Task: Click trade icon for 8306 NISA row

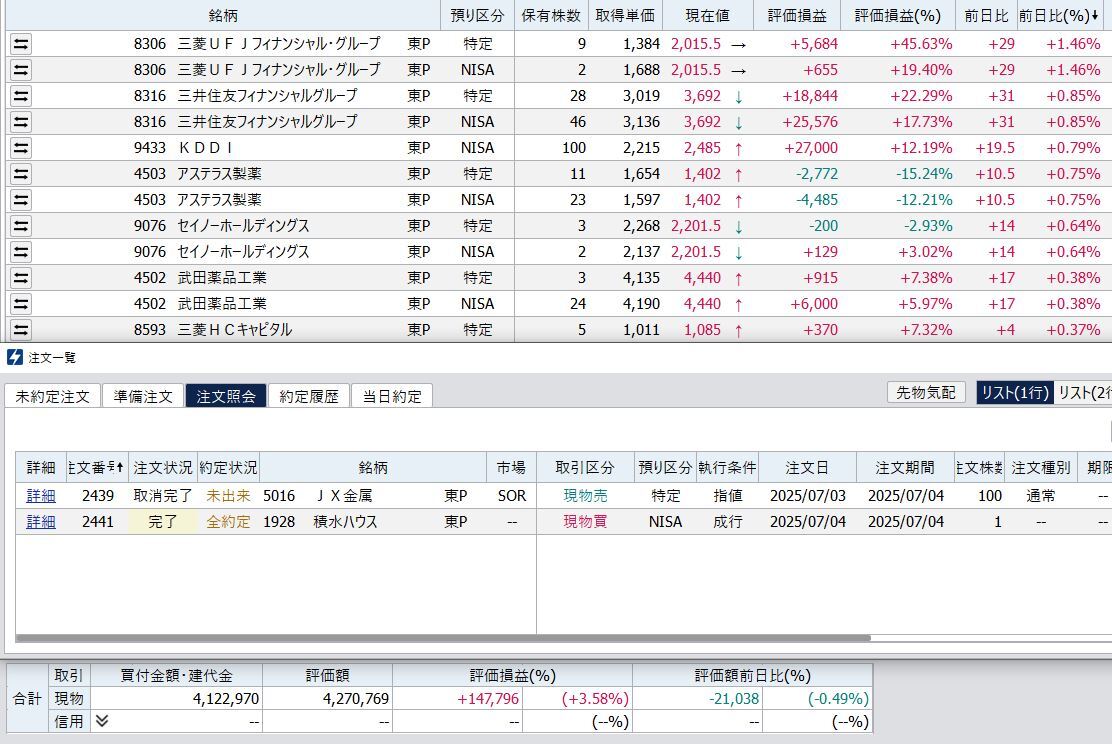Action: 21,70
